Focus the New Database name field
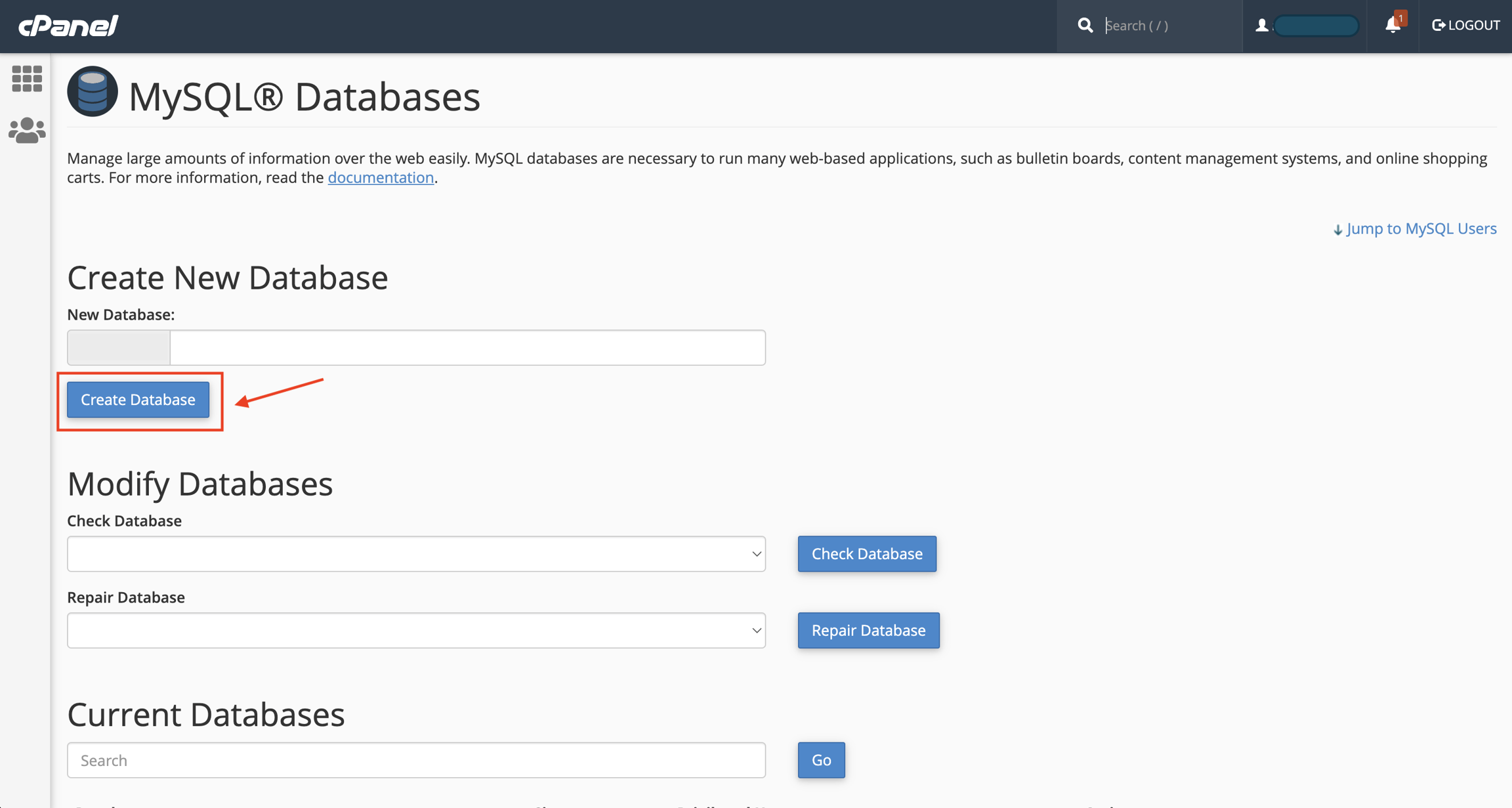Viewport: 1512px width, 808px height. [x=467, y=348]
